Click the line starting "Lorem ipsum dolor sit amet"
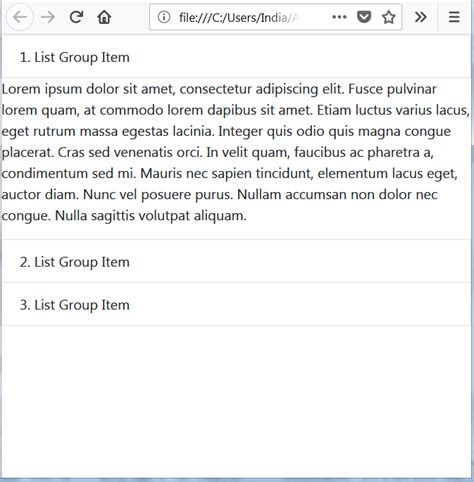Viewport: 474px width, 482px height. [x=219, y=89]
